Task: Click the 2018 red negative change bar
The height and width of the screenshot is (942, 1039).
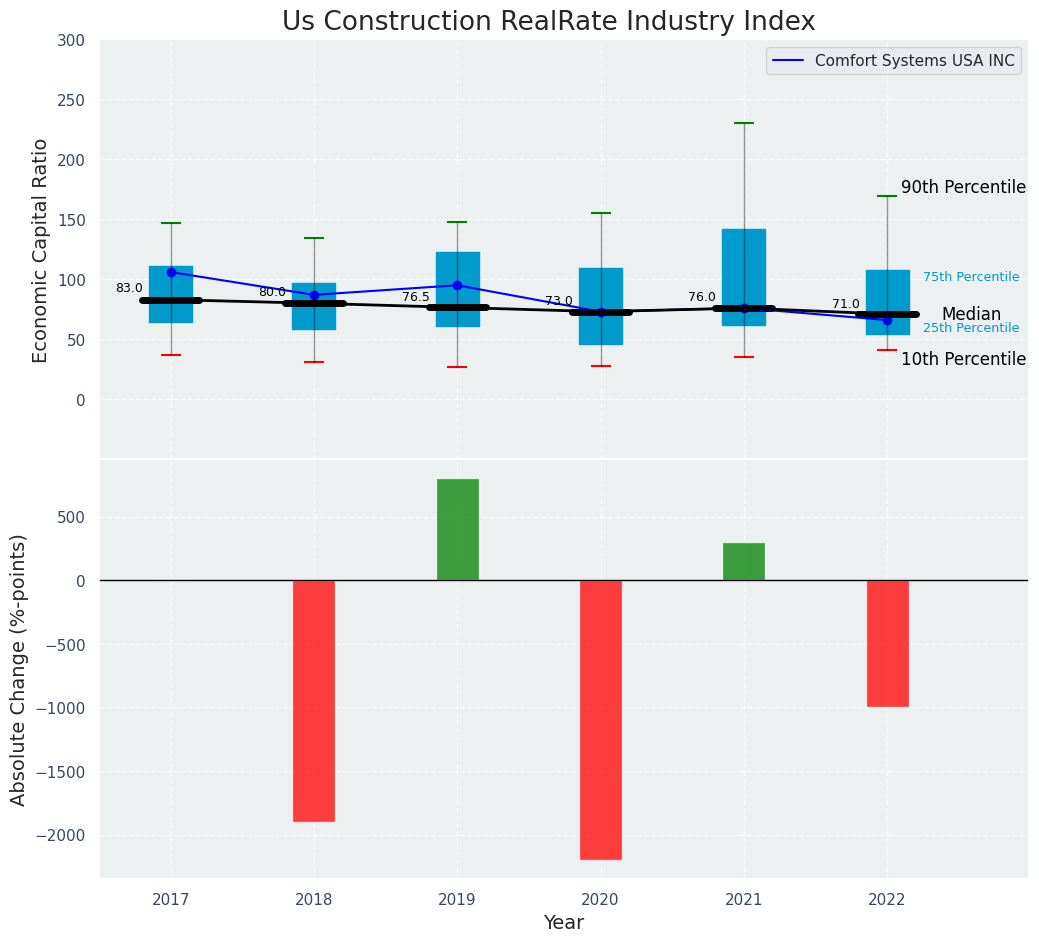Action: click(314, 702)
